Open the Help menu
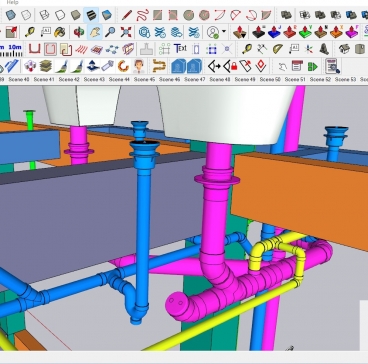368x364 pixels. click(13, 2)
